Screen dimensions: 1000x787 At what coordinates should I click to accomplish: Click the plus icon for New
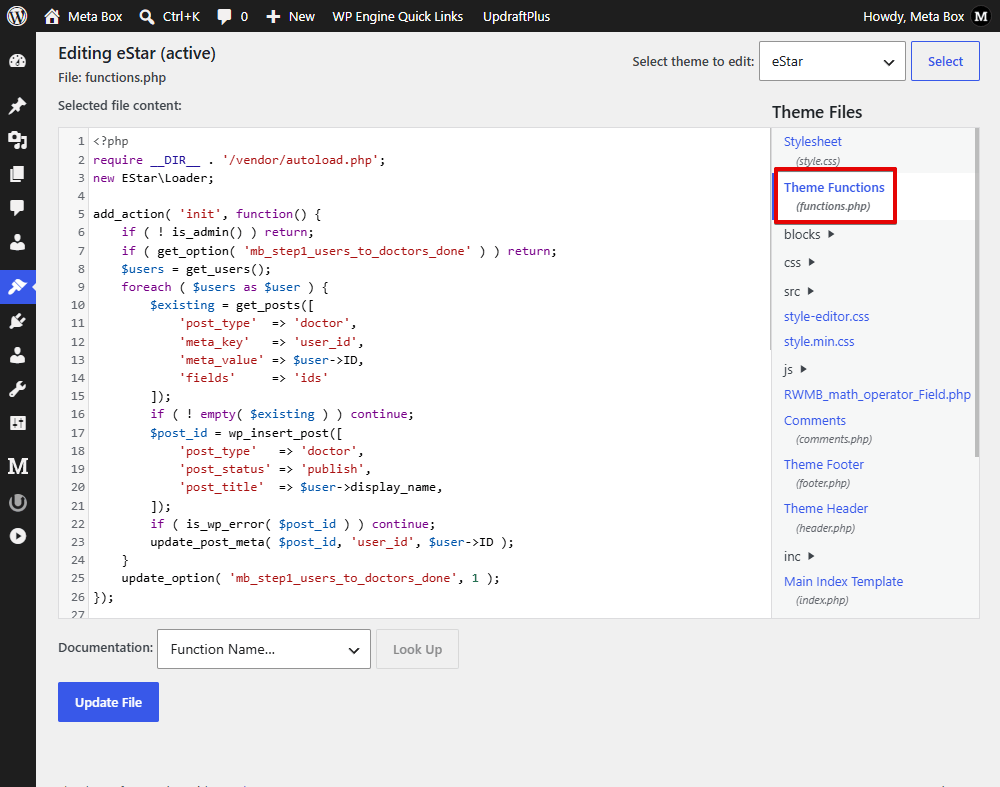[273, 17]
